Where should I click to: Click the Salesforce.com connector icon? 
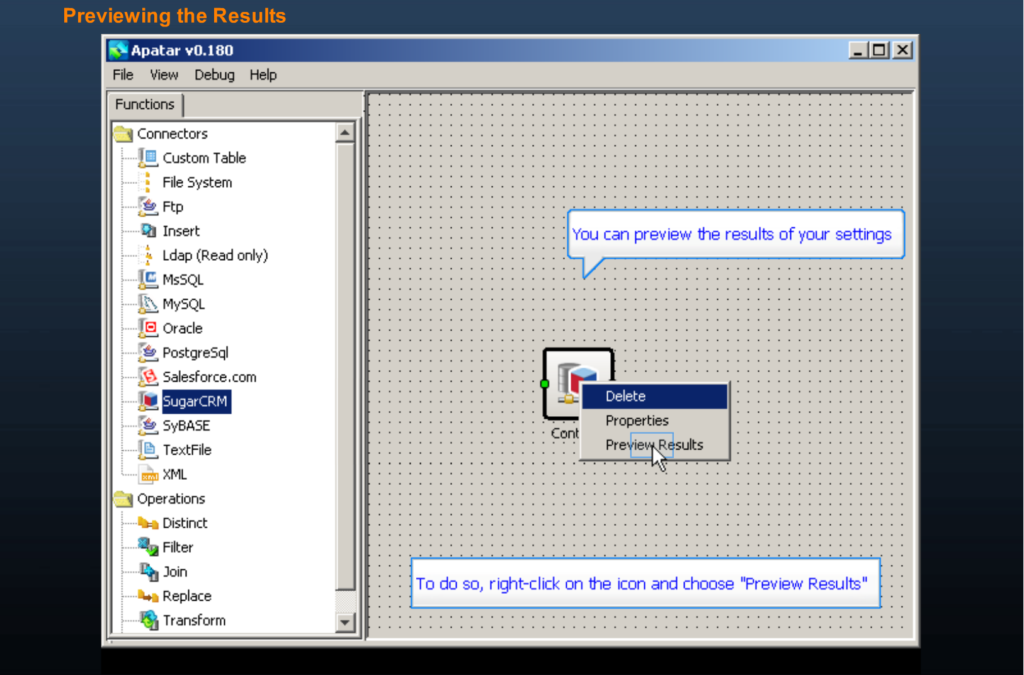click(x=149, y=377)
